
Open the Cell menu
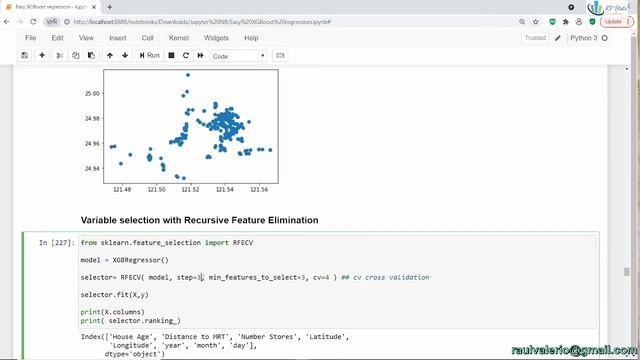(147, 38)
